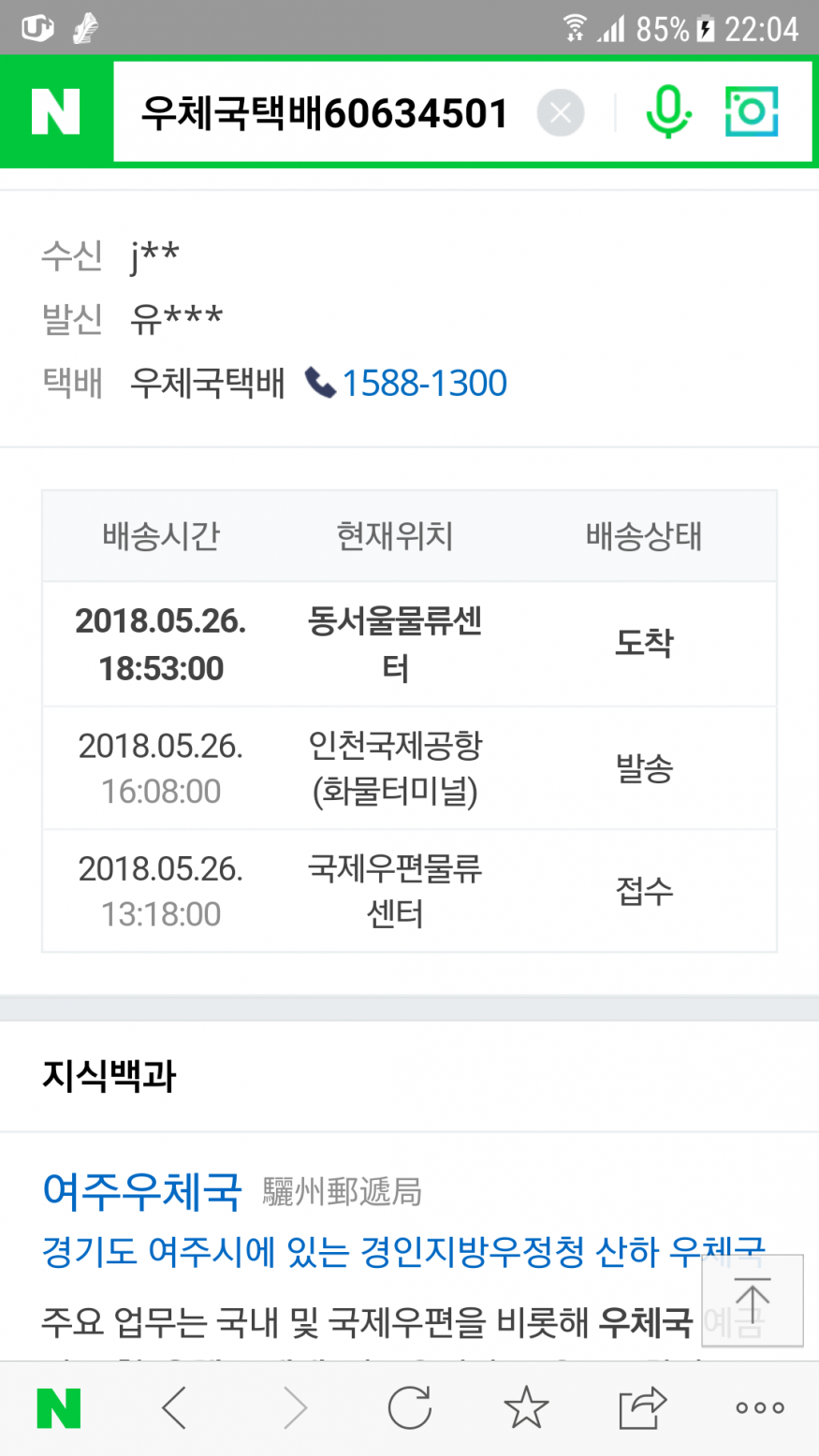This screenshot has height=1456, width=819.
Task: Go back to the previous page
Action: [175, 1407]
